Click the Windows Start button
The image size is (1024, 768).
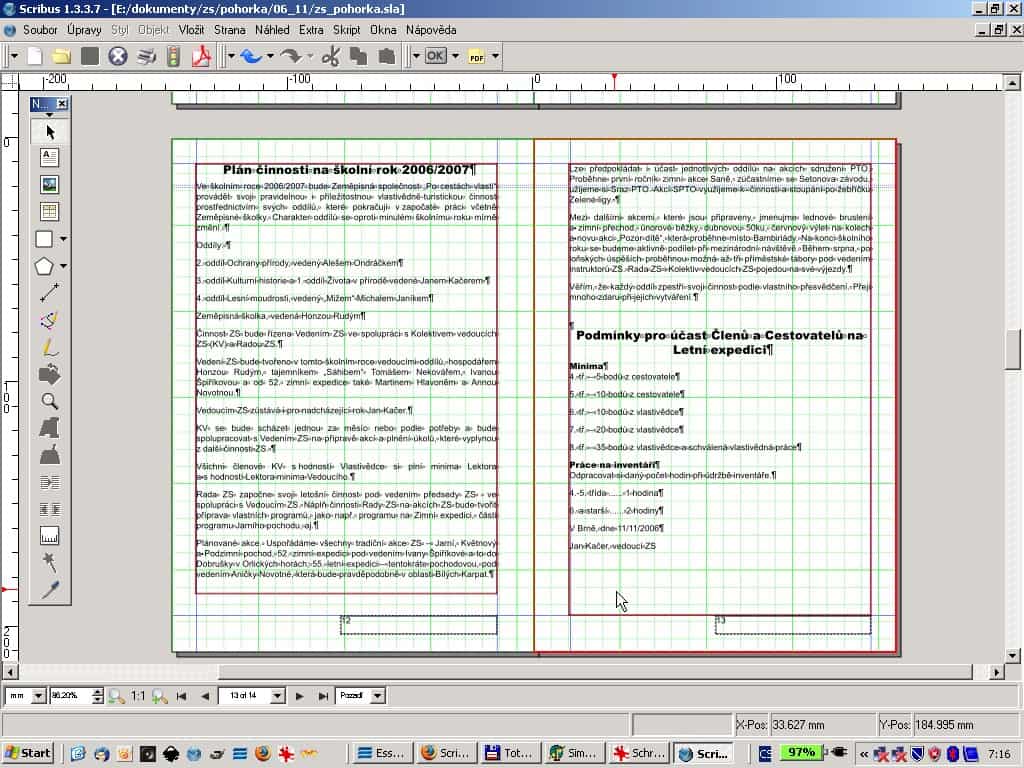coord(28,753)
